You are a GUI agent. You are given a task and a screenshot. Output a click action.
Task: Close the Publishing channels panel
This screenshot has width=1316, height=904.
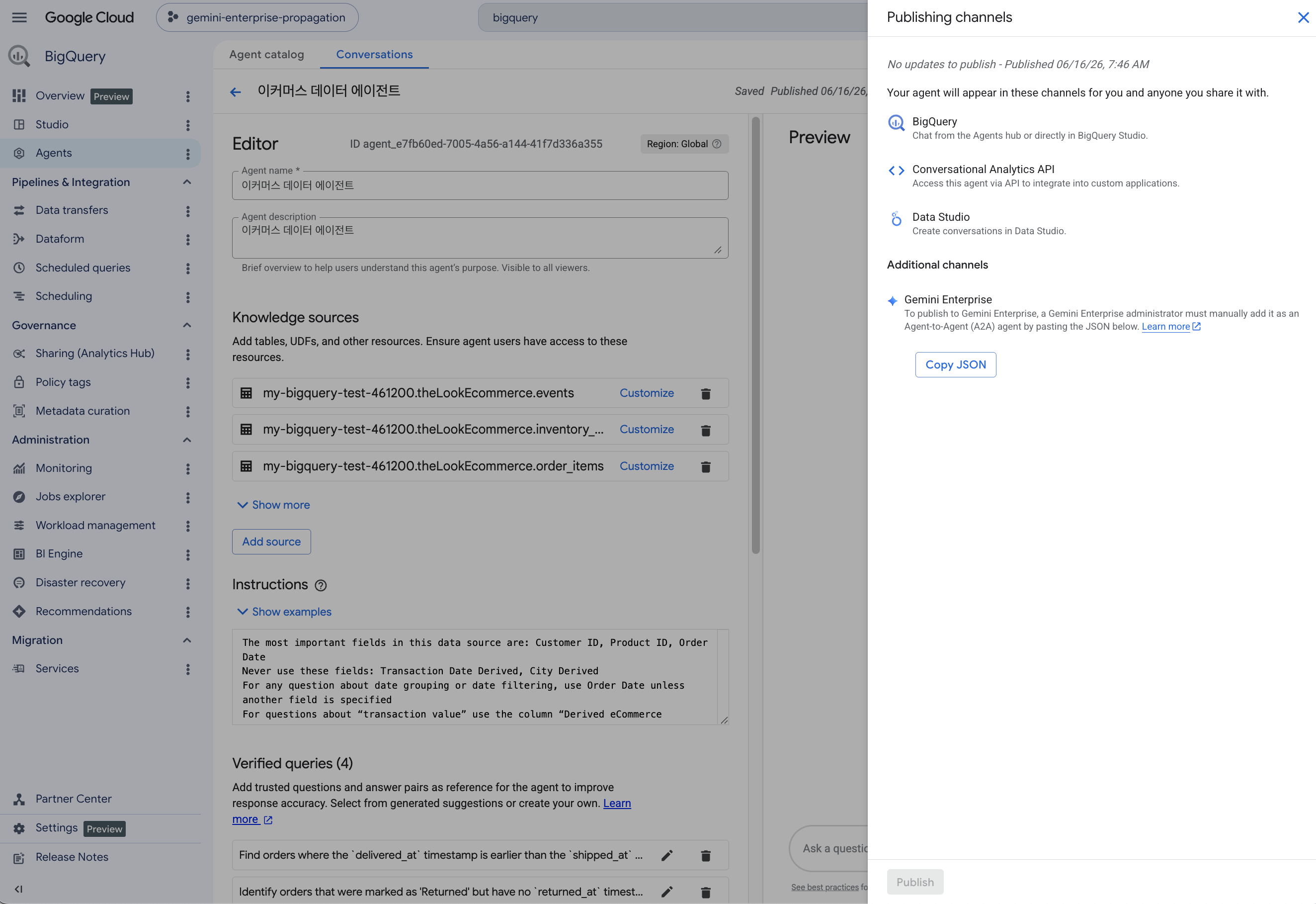click(1303, 17)
